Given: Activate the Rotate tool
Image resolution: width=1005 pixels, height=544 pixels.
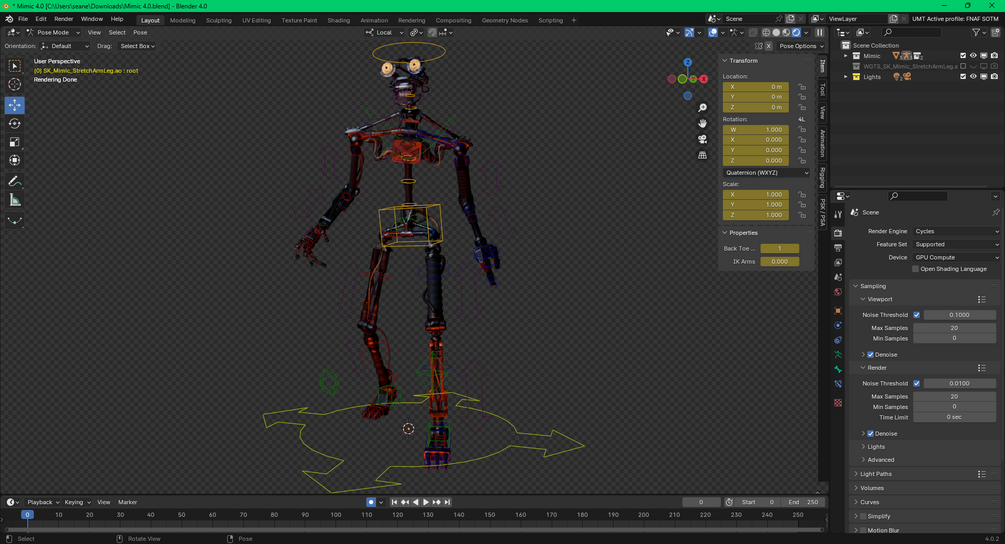Looking at the screenshot, I should tap(15, 123).
